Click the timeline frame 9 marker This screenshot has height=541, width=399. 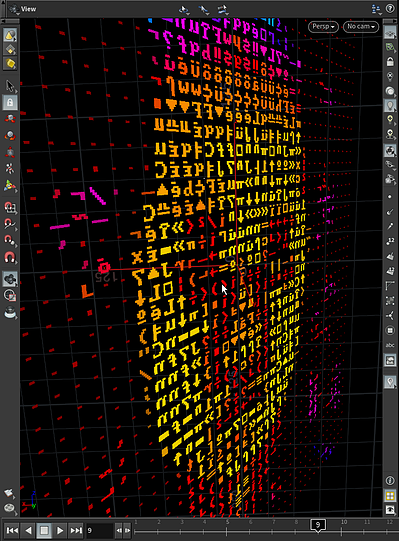tap(318, 525)
